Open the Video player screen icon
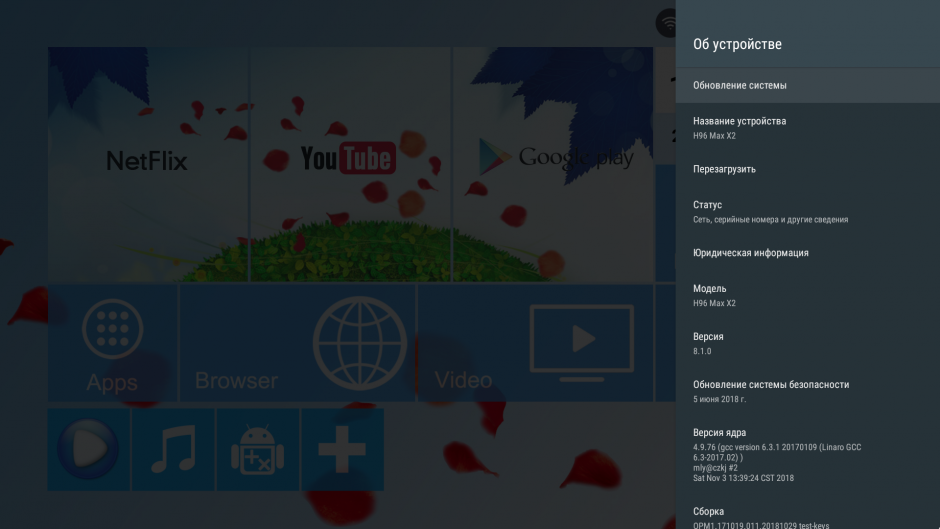The image size is (940, 529). click(x=582, y=342)
